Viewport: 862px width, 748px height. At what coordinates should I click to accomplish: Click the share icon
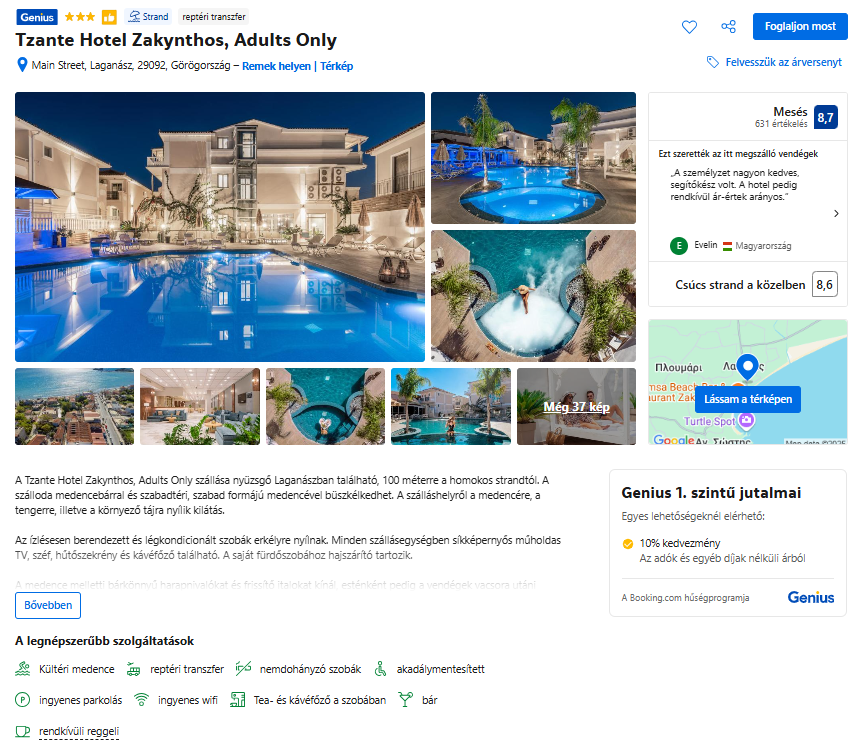click(728, 26)
